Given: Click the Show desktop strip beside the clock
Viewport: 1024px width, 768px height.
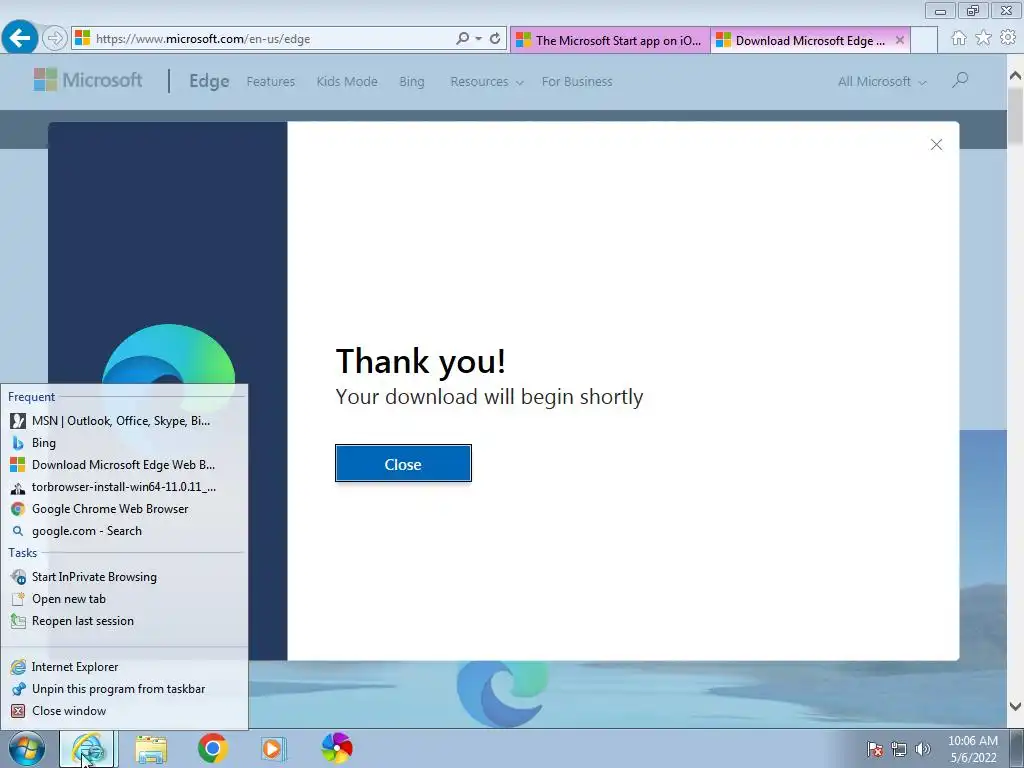Looking at the screenshot, I should tap(1016, 749).
